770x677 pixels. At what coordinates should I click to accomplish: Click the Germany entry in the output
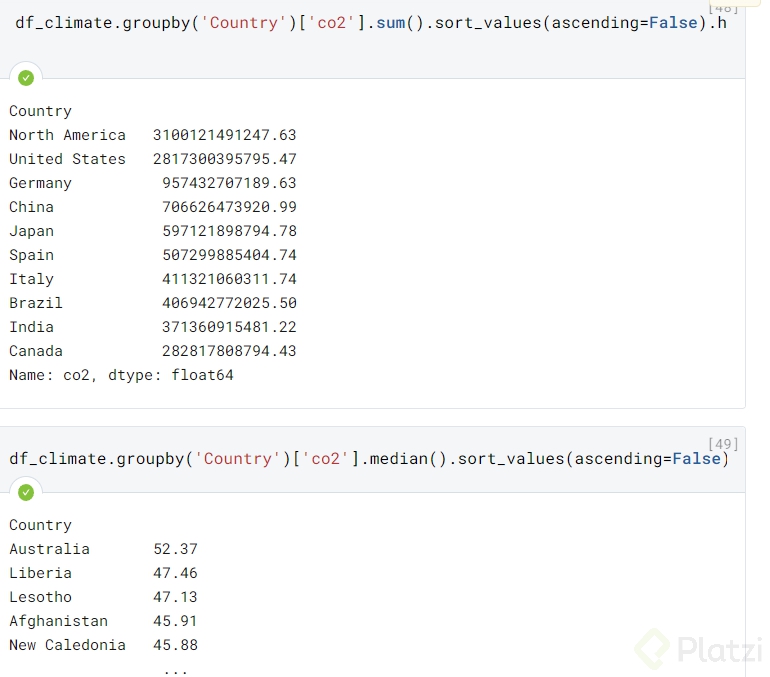41,183
